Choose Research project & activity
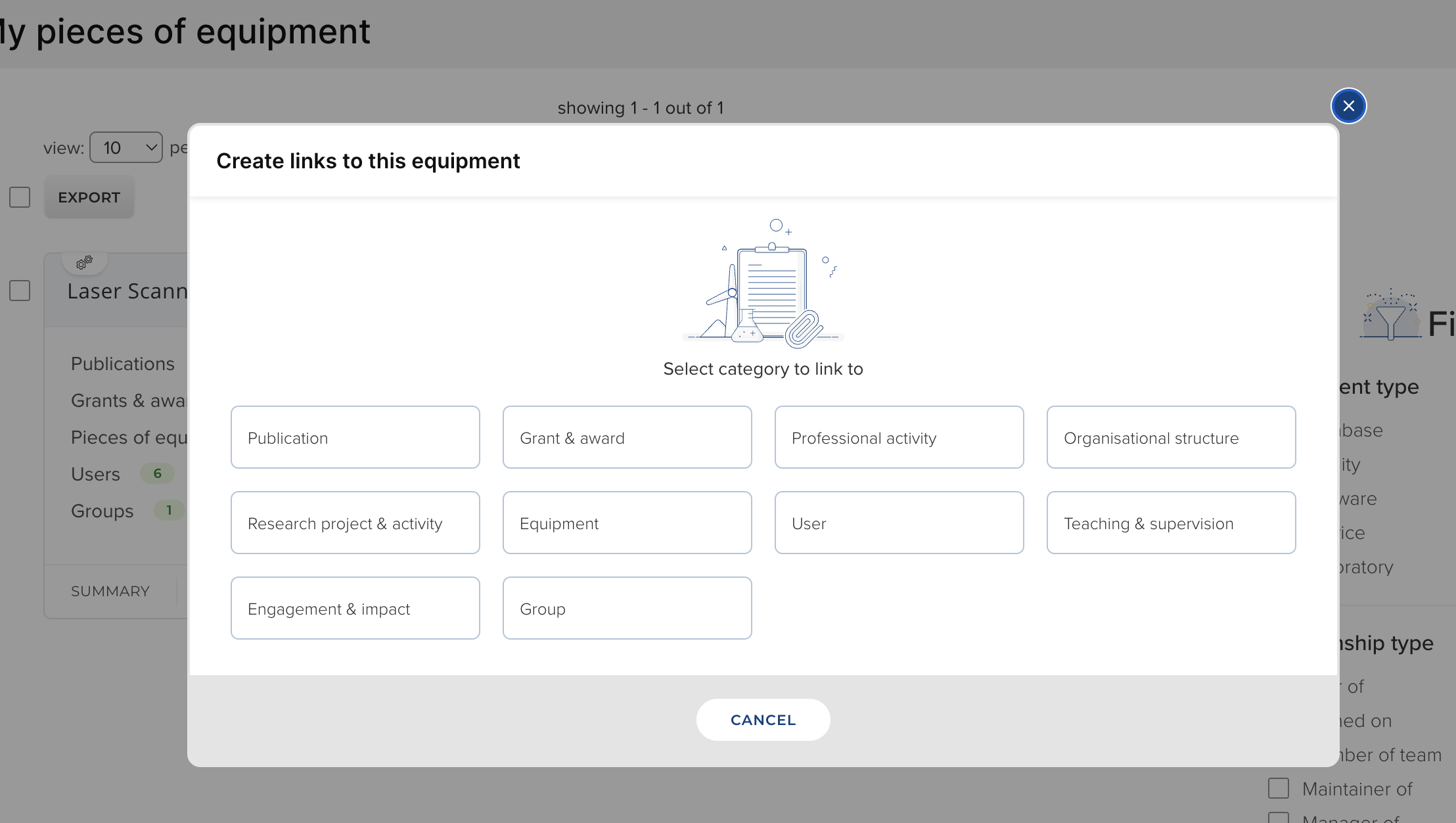Image resolution: width=1456 pixels, height=823 pixels. pyautogui.click(x=355, y=523)
